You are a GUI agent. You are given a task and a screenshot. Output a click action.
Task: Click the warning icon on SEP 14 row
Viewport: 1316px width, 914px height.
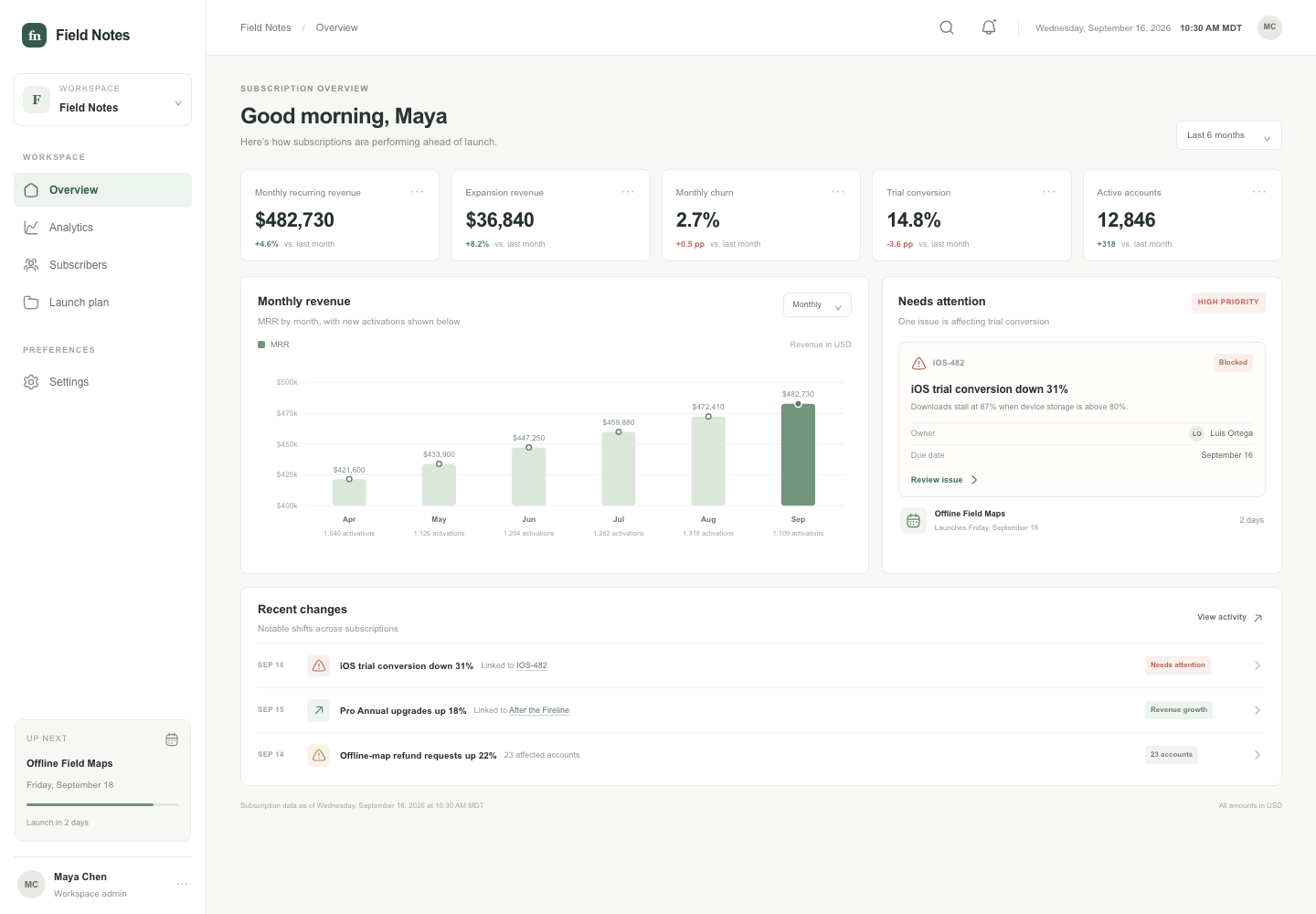319,755
